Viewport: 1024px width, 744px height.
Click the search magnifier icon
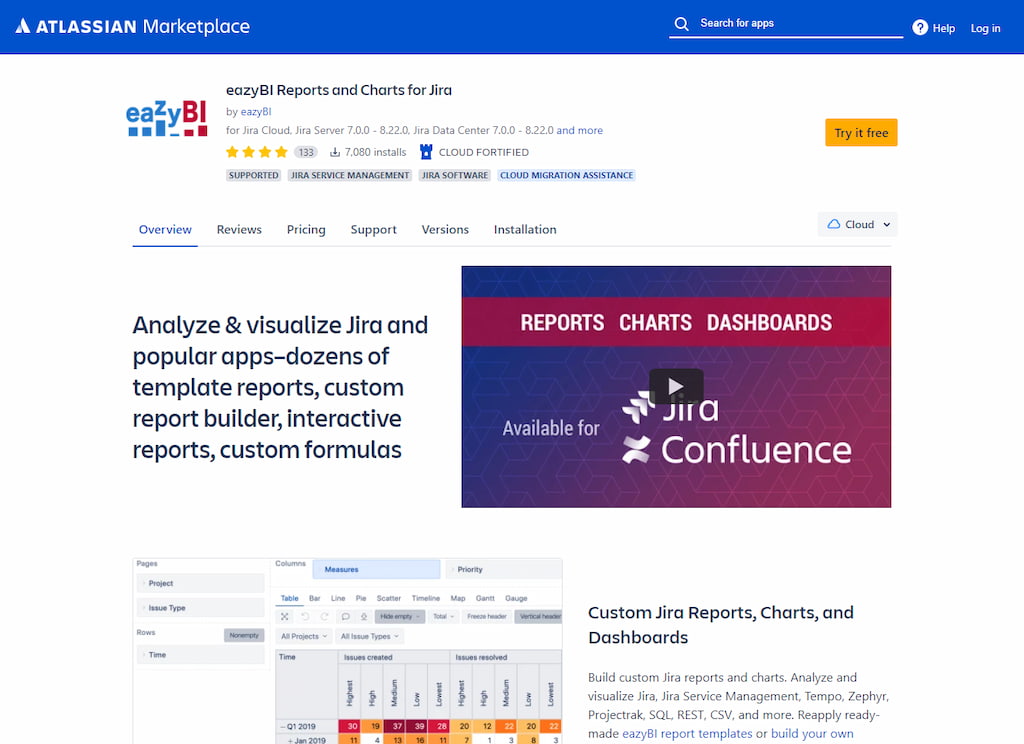682,22
